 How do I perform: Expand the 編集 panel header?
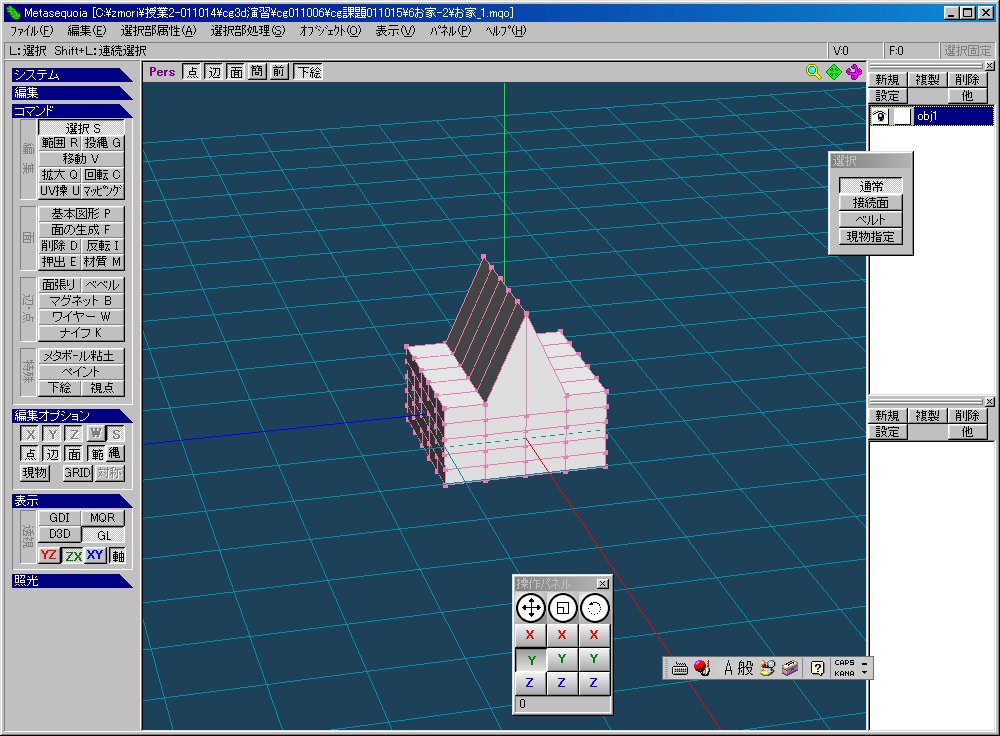tap(71, 92)
